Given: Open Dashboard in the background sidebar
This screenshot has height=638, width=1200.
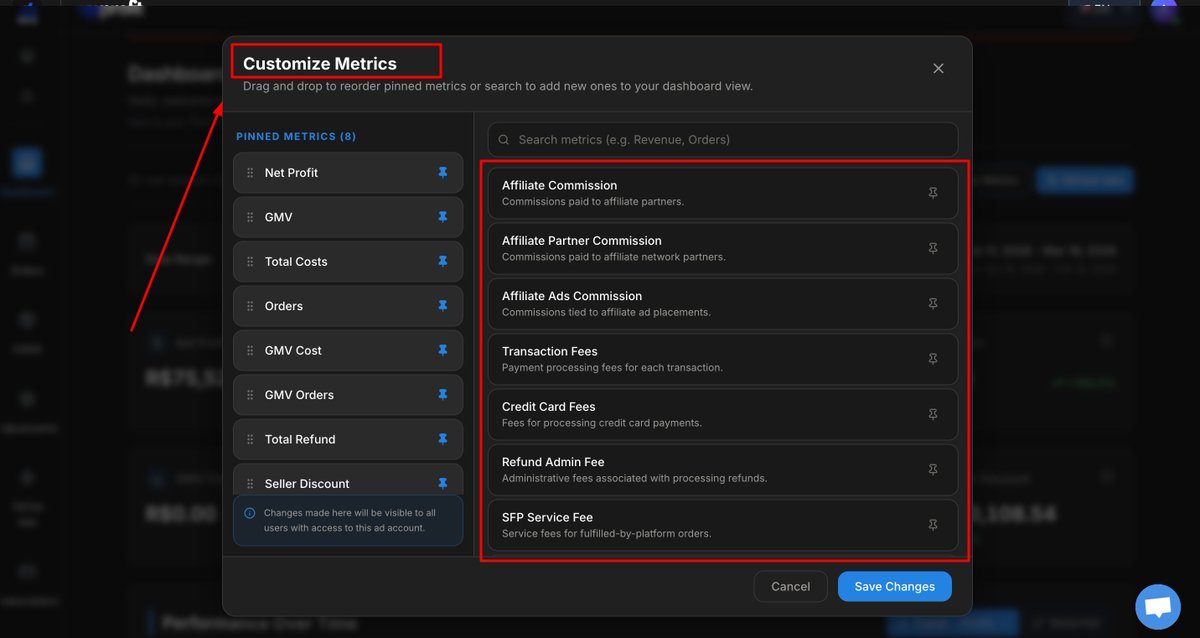Looking at the screenshot, I should (28, 170).
